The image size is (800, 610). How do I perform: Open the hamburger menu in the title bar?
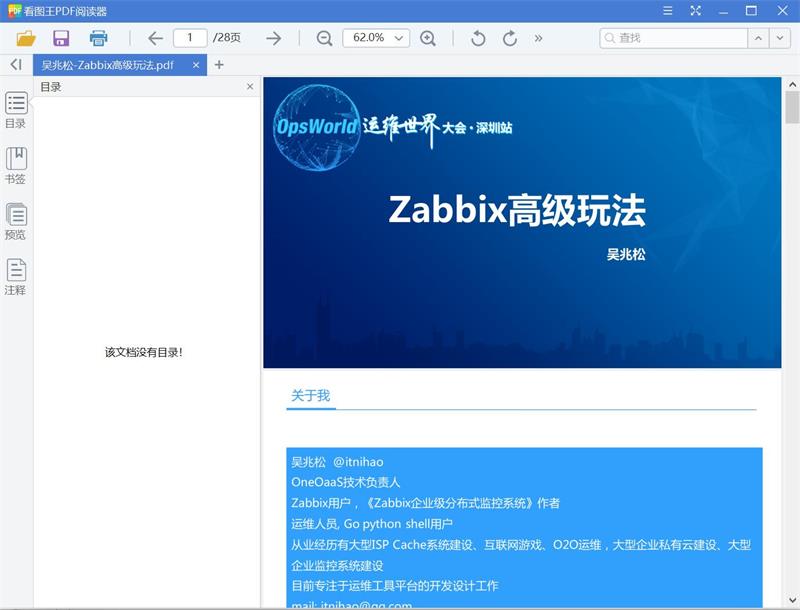667,11
